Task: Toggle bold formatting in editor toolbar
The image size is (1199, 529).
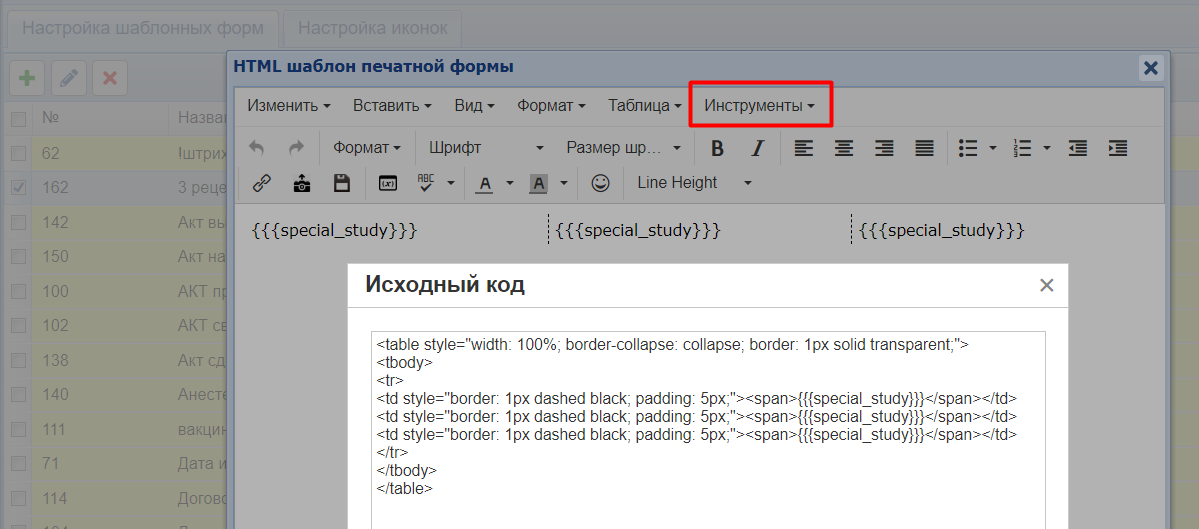Action: click(717, 148)
